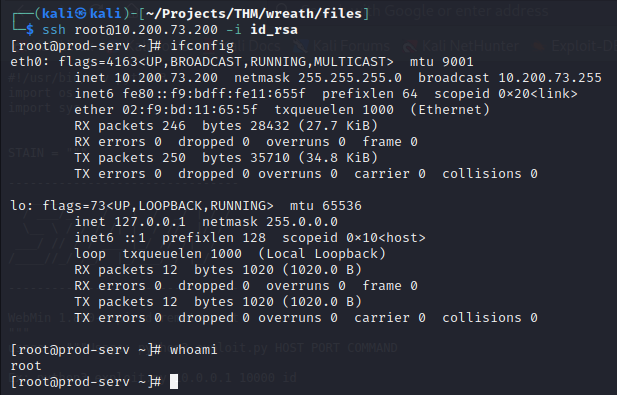Click the root output line below whoami
This screenshot has height=395, width=617.
point(26,366)
